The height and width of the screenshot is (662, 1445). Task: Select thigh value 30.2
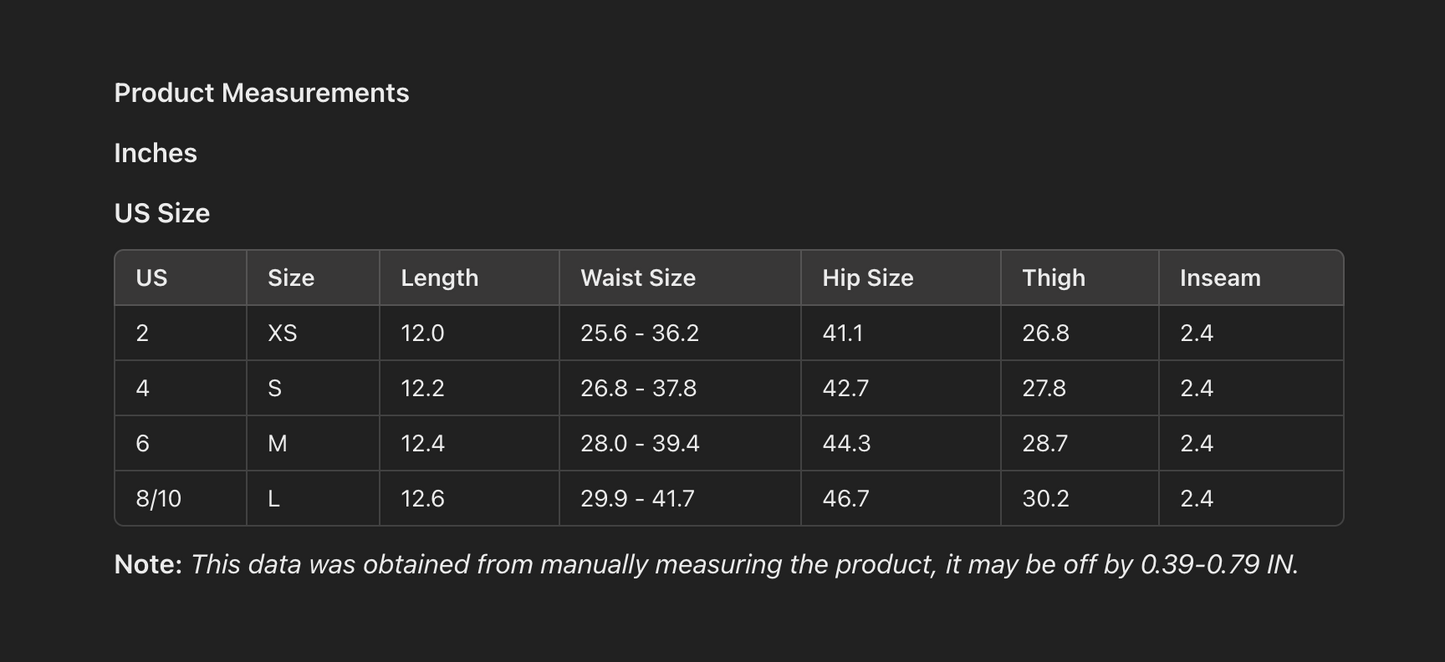pyautogui.click(x=1045, y=499)
